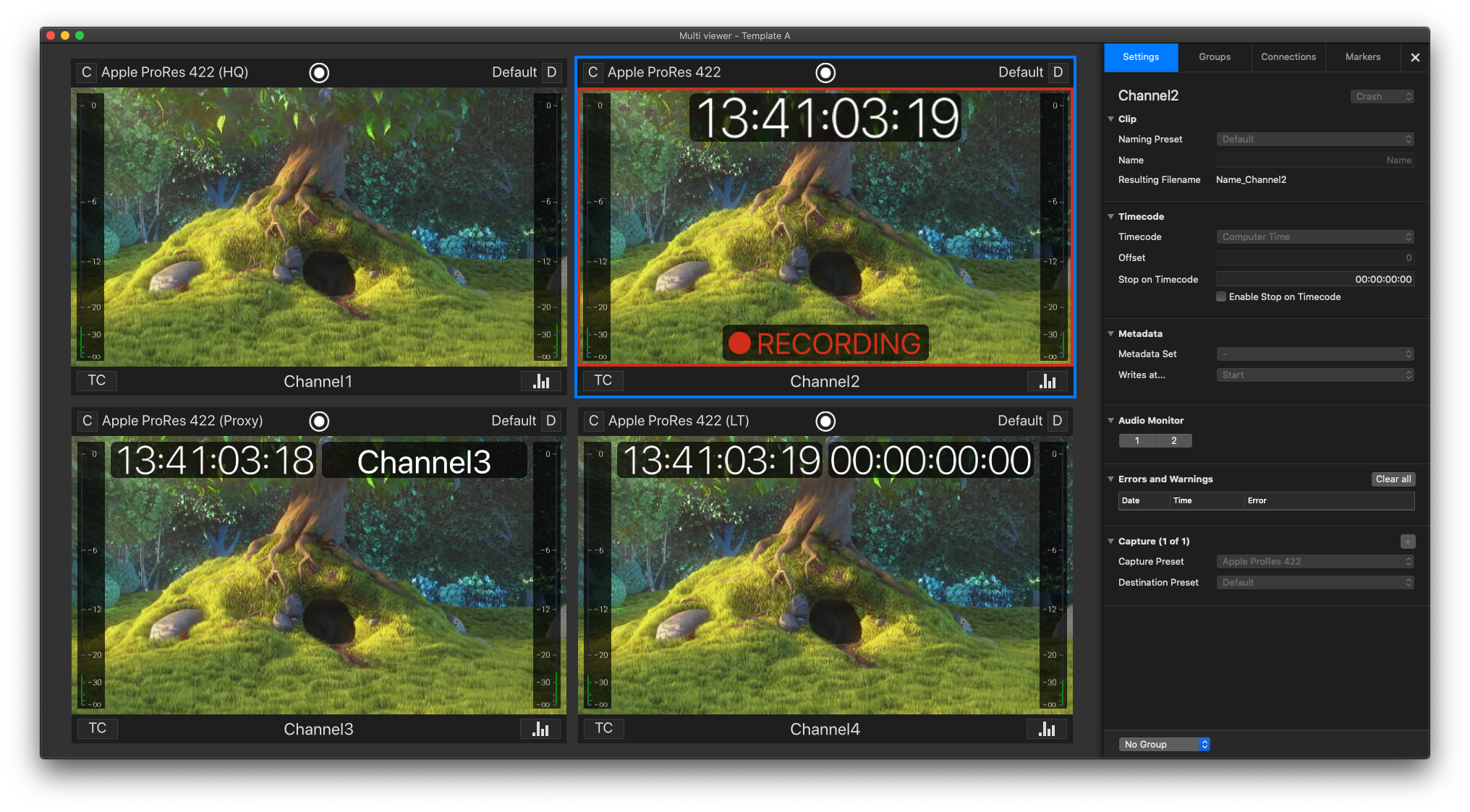Screen dimensions: 1470x812
Task: Click the Channel4 record button
Action: tap(825, 421)
